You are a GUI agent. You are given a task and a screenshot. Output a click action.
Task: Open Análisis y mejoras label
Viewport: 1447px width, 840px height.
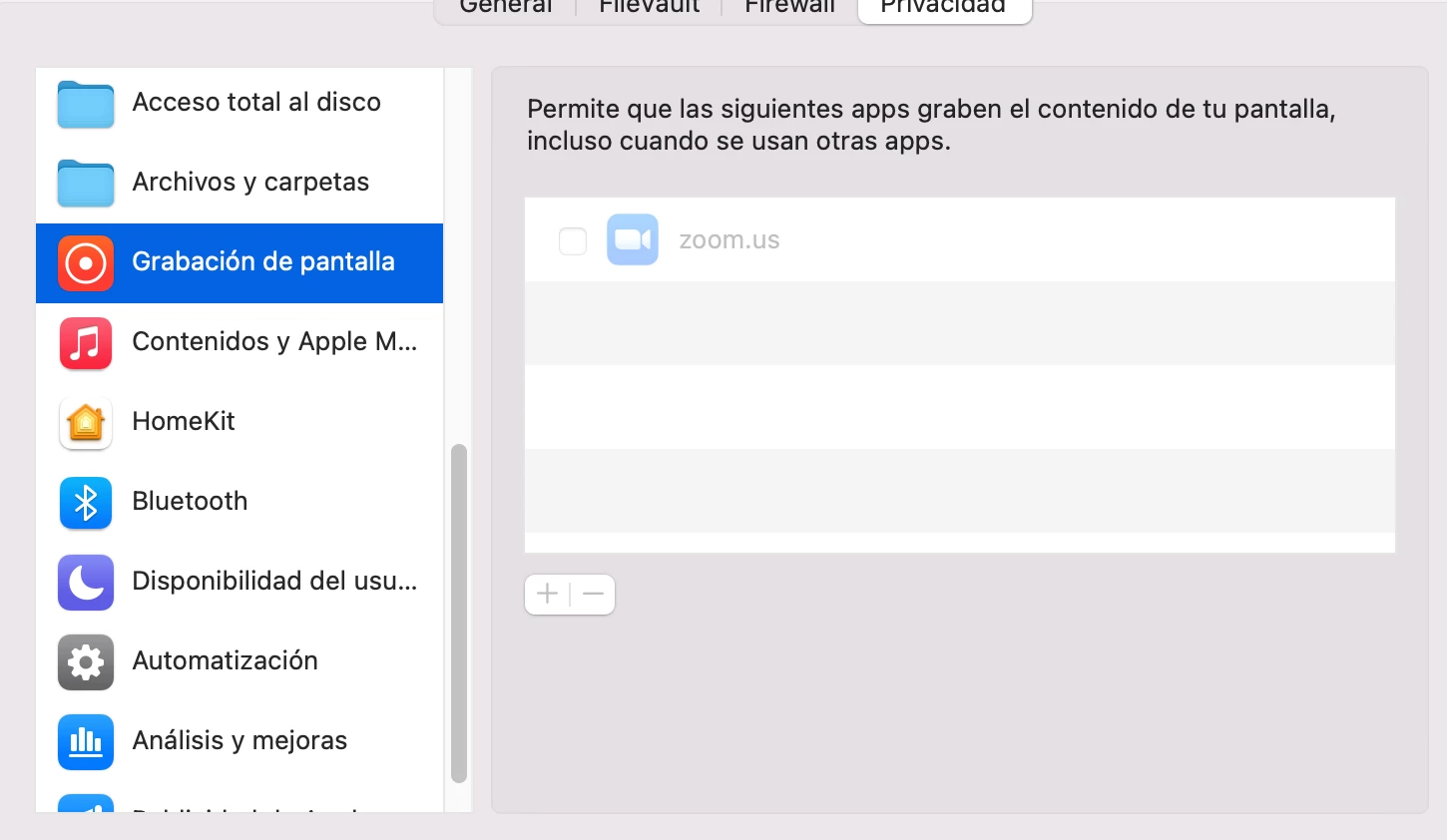(x=240, y=740)
